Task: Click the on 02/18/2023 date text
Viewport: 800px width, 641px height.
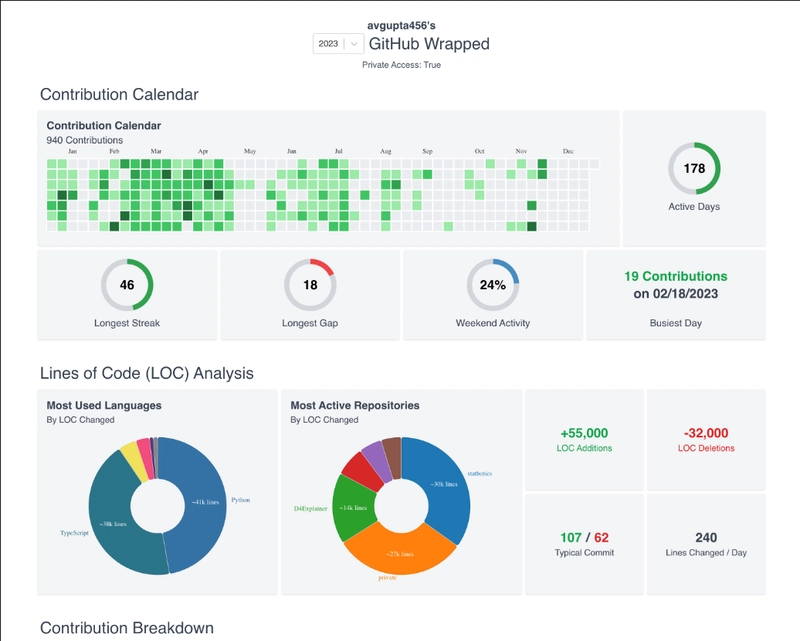Action: pos(676,294)
